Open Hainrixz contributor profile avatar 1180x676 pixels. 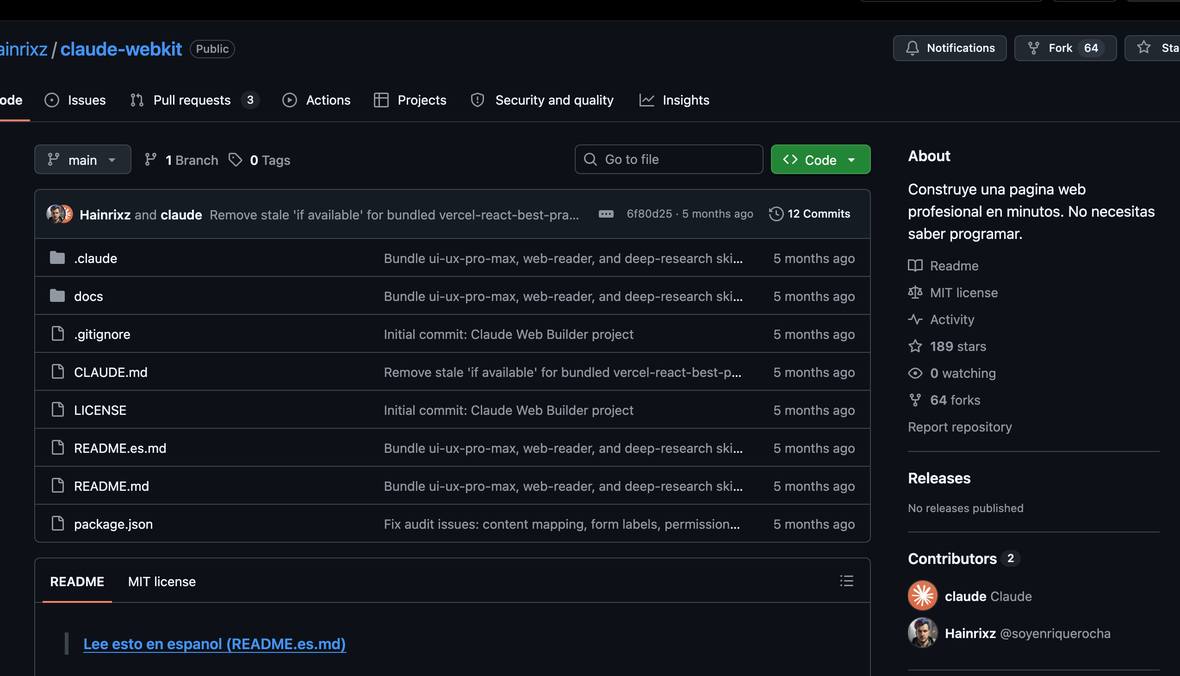point(923,633)
